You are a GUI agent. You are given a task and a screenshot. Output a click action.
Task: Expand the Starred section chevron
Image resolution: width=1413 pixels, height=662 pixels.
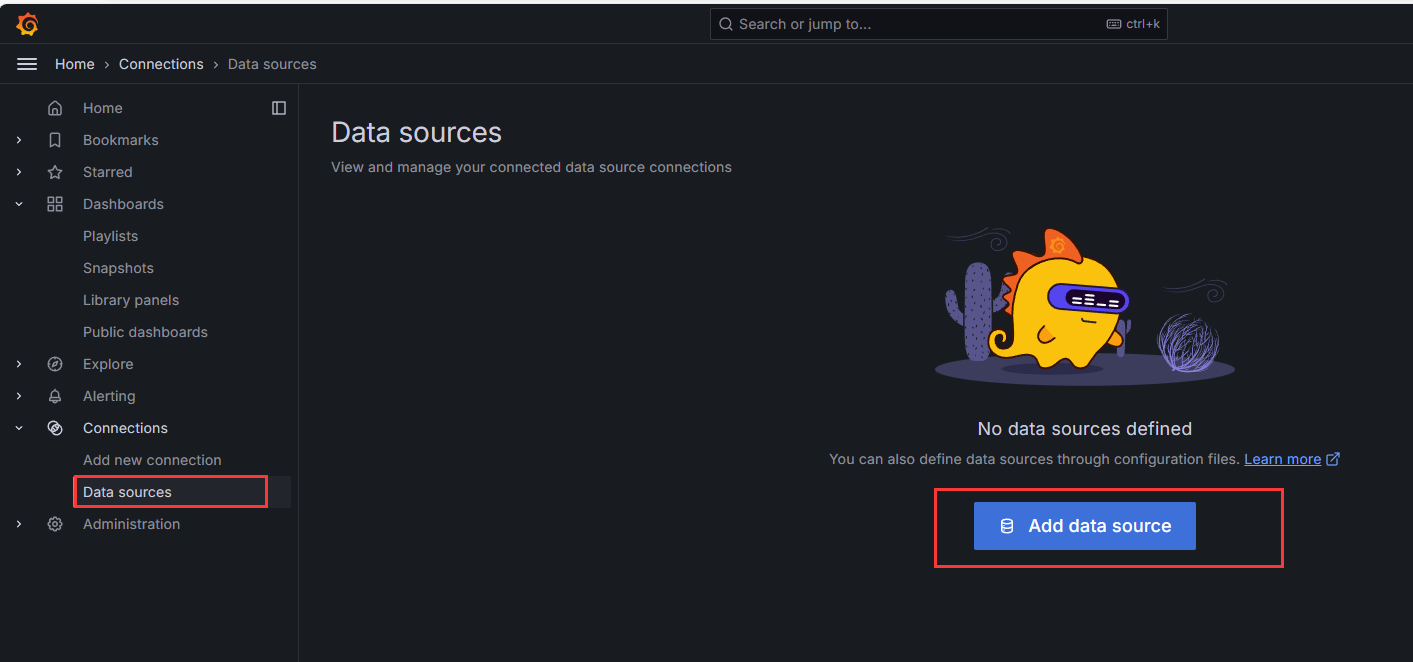point(19,172)
